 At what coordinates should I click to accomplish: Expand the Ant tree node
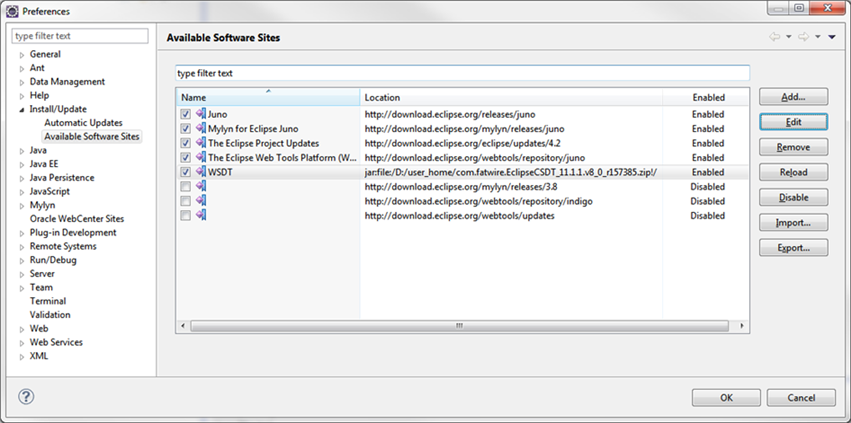click(x=22, y=68)
